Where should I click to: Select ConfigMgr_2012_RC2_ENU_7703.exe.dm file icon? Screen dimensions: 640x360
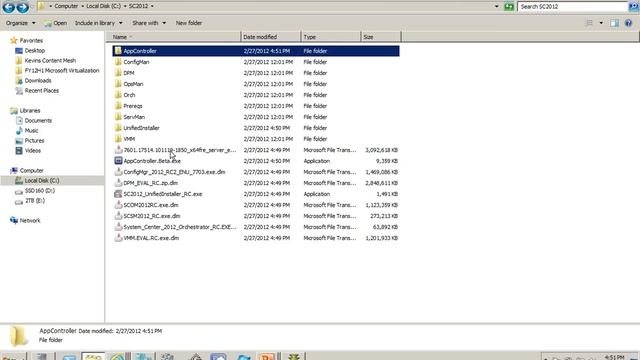point(118,172)
